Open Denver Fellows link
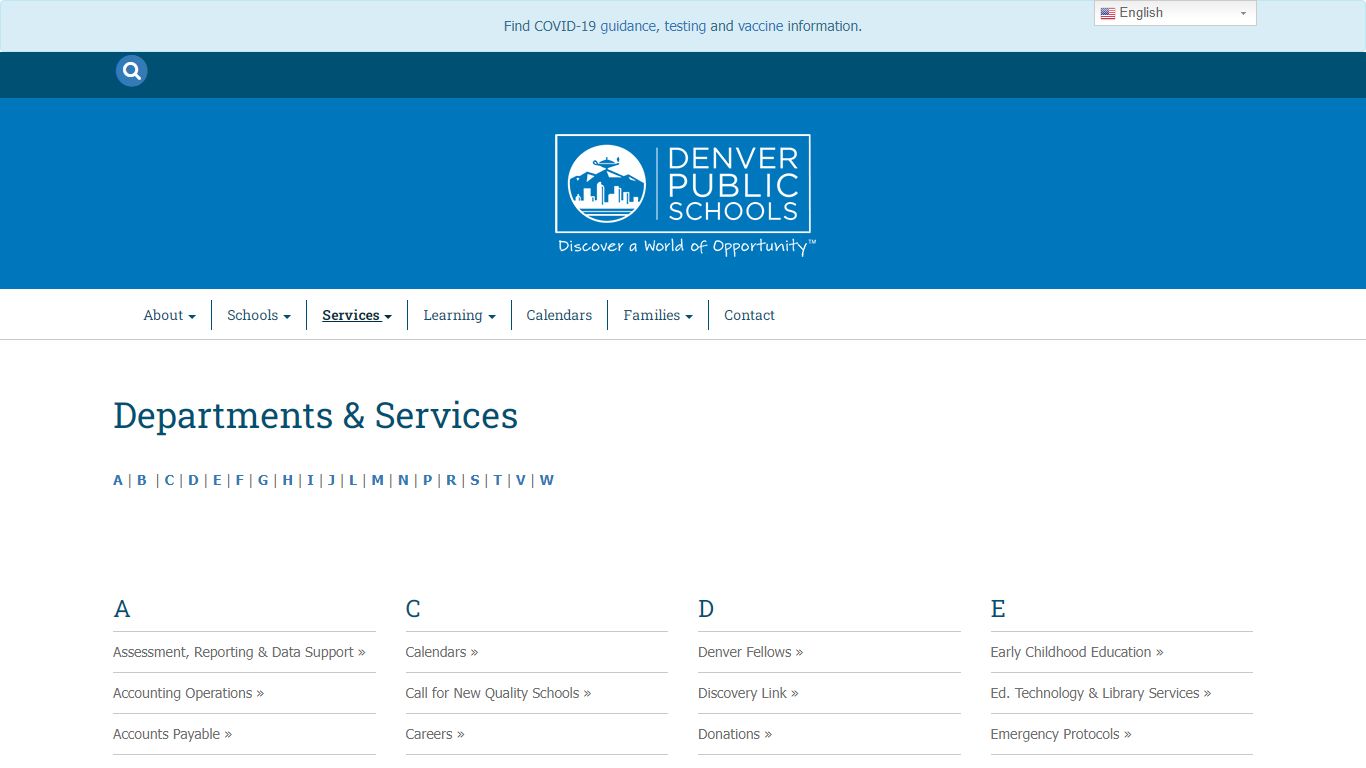1366x768 pixels. point(751,652)
